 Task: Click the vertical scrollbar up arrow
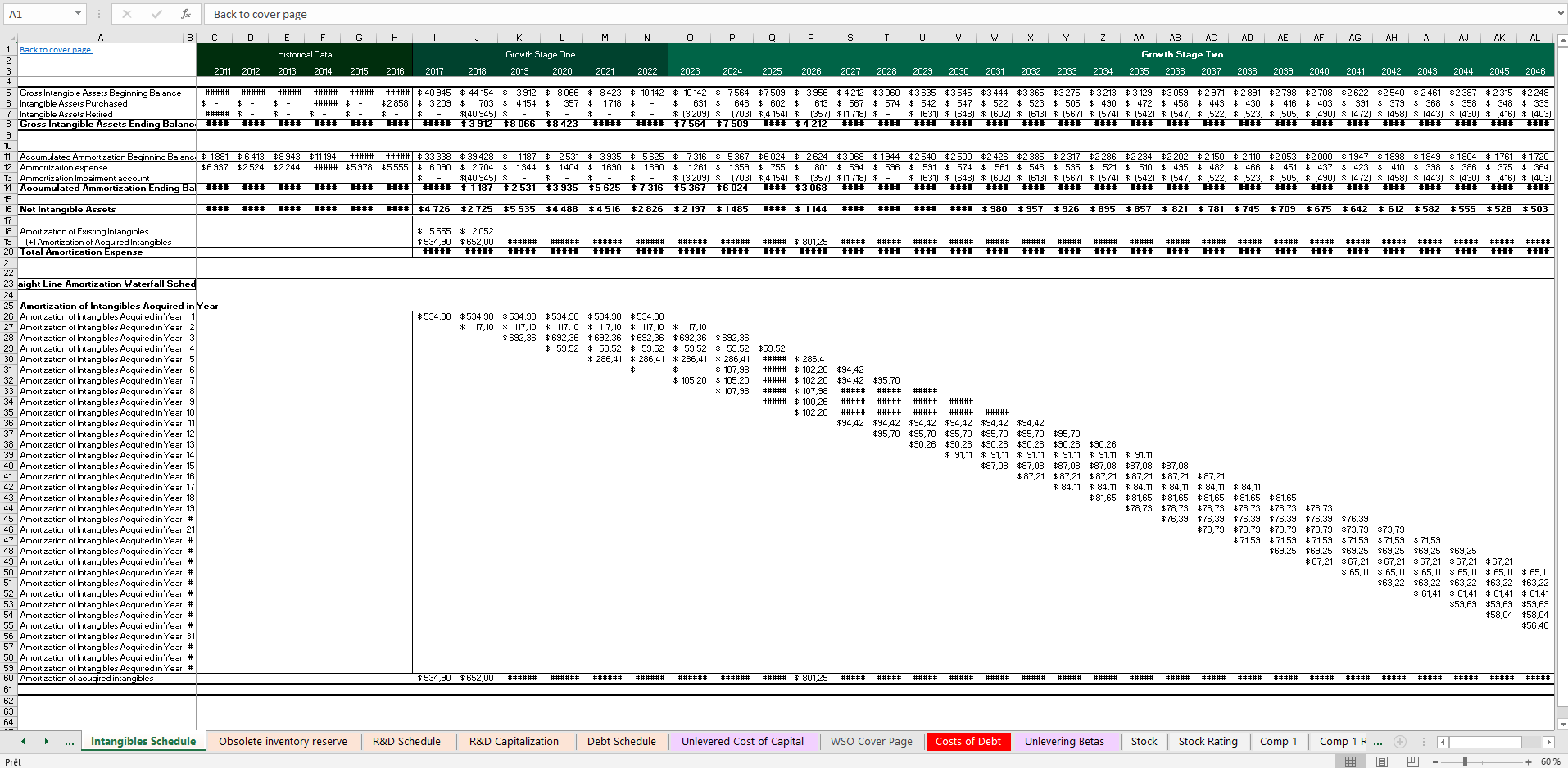coord(1561,39)
